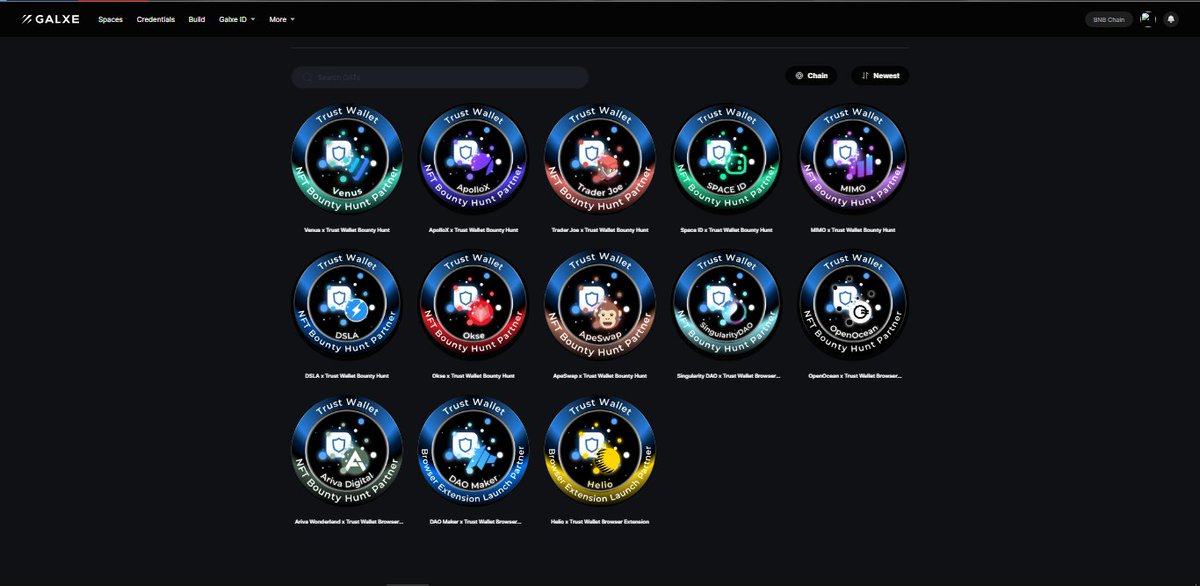Open the SingularityDAO badge image
Image resolution: width=1200 pixels, height=586 pixels.
coord(727,304)
